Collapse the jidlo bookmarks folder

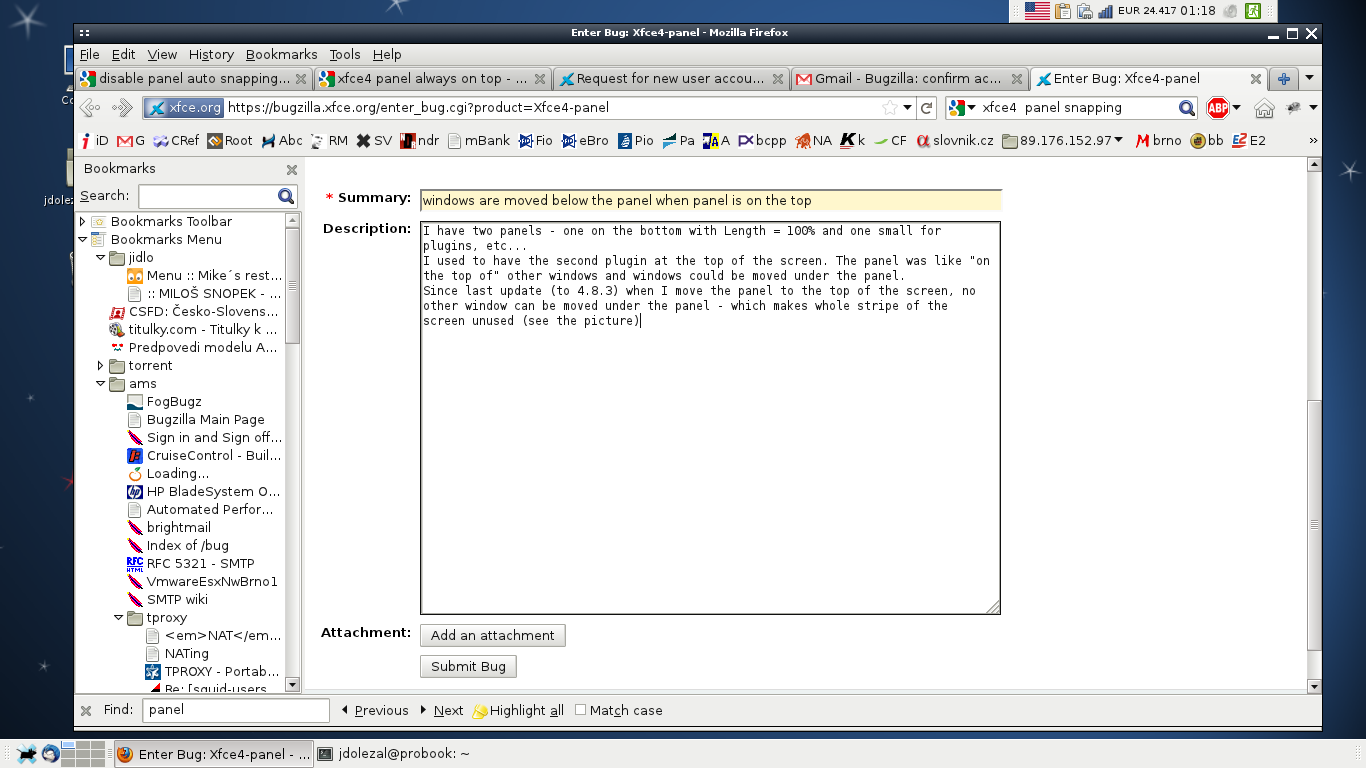101,258
